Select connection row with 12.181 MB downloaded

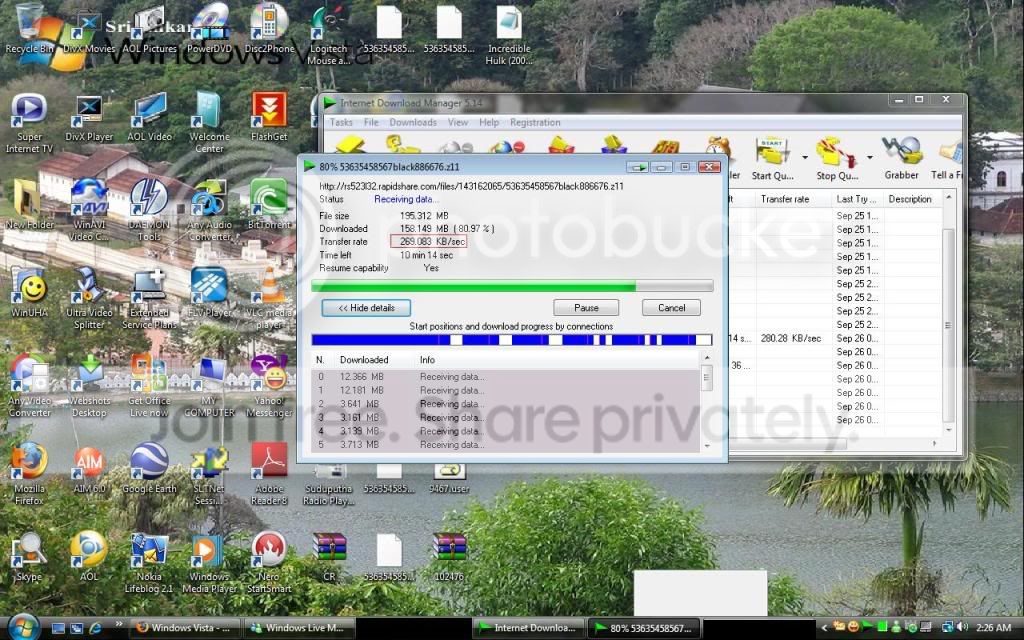click(x=506, y=391)
